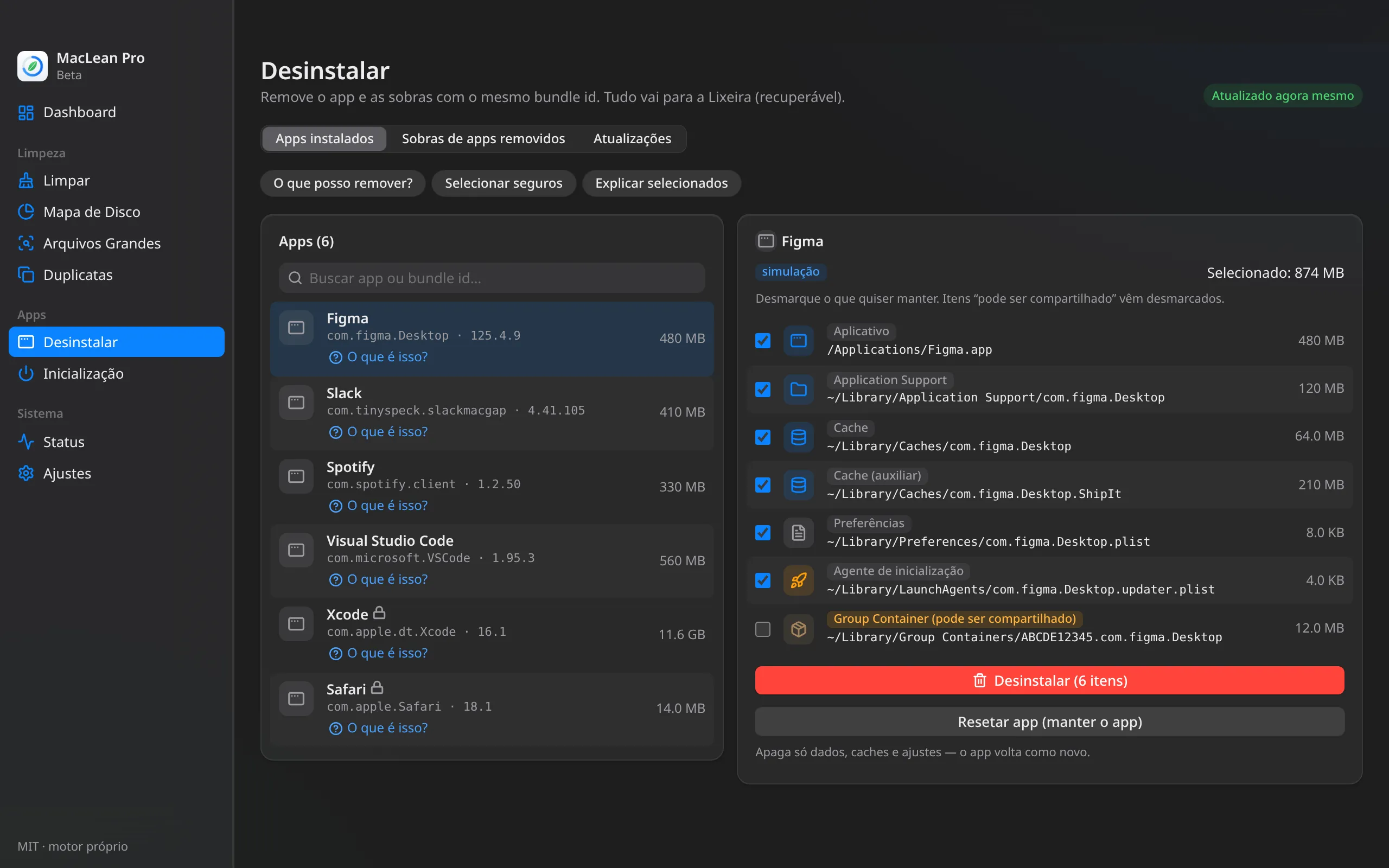Click the document icon for Preferências
Viewport: 1389px width, 868px height.
click(x=798, y=533)
